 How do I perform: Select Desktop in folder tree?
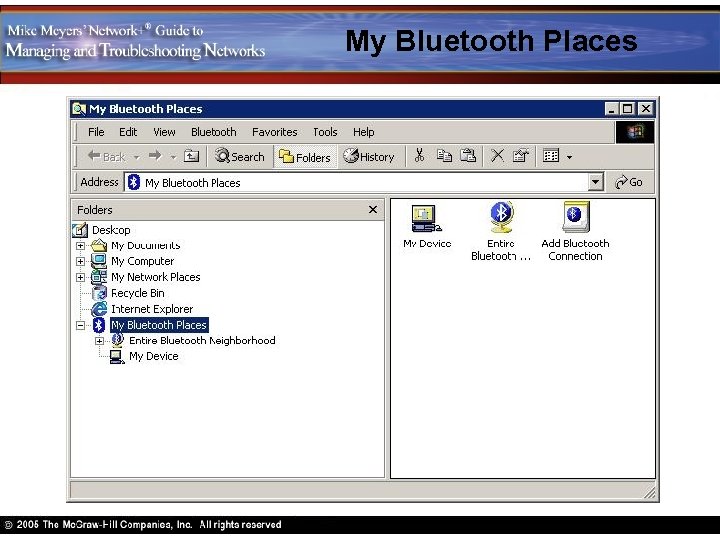(x=111, y=230)
